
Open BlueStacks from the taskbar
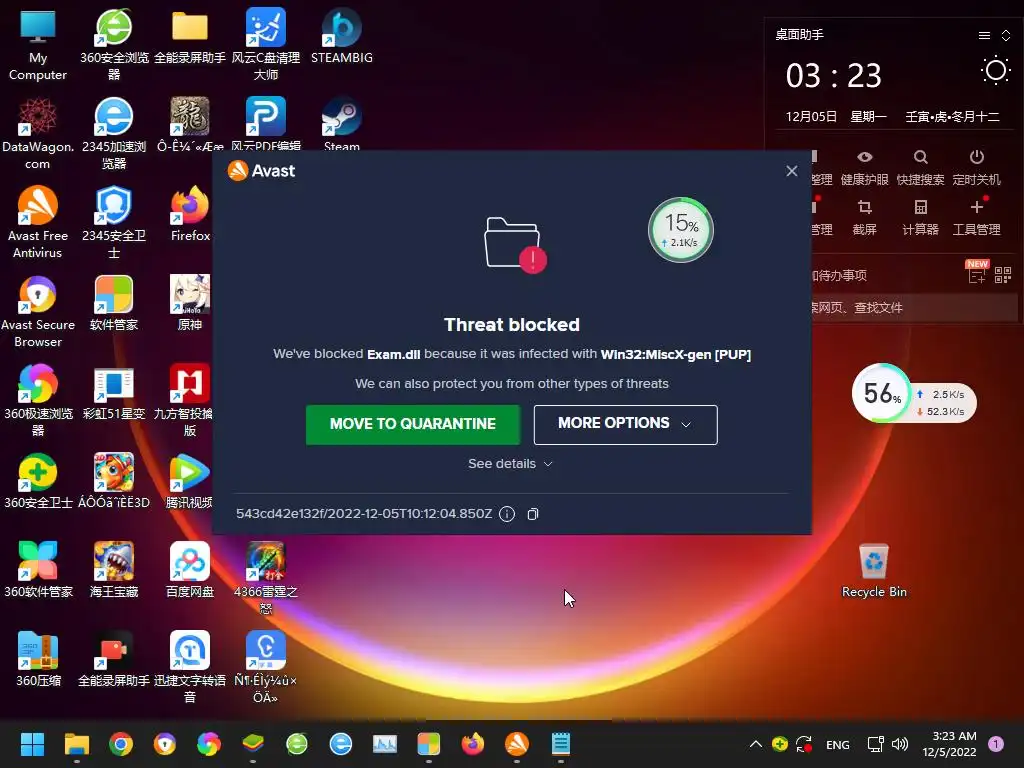pos(253,744)
